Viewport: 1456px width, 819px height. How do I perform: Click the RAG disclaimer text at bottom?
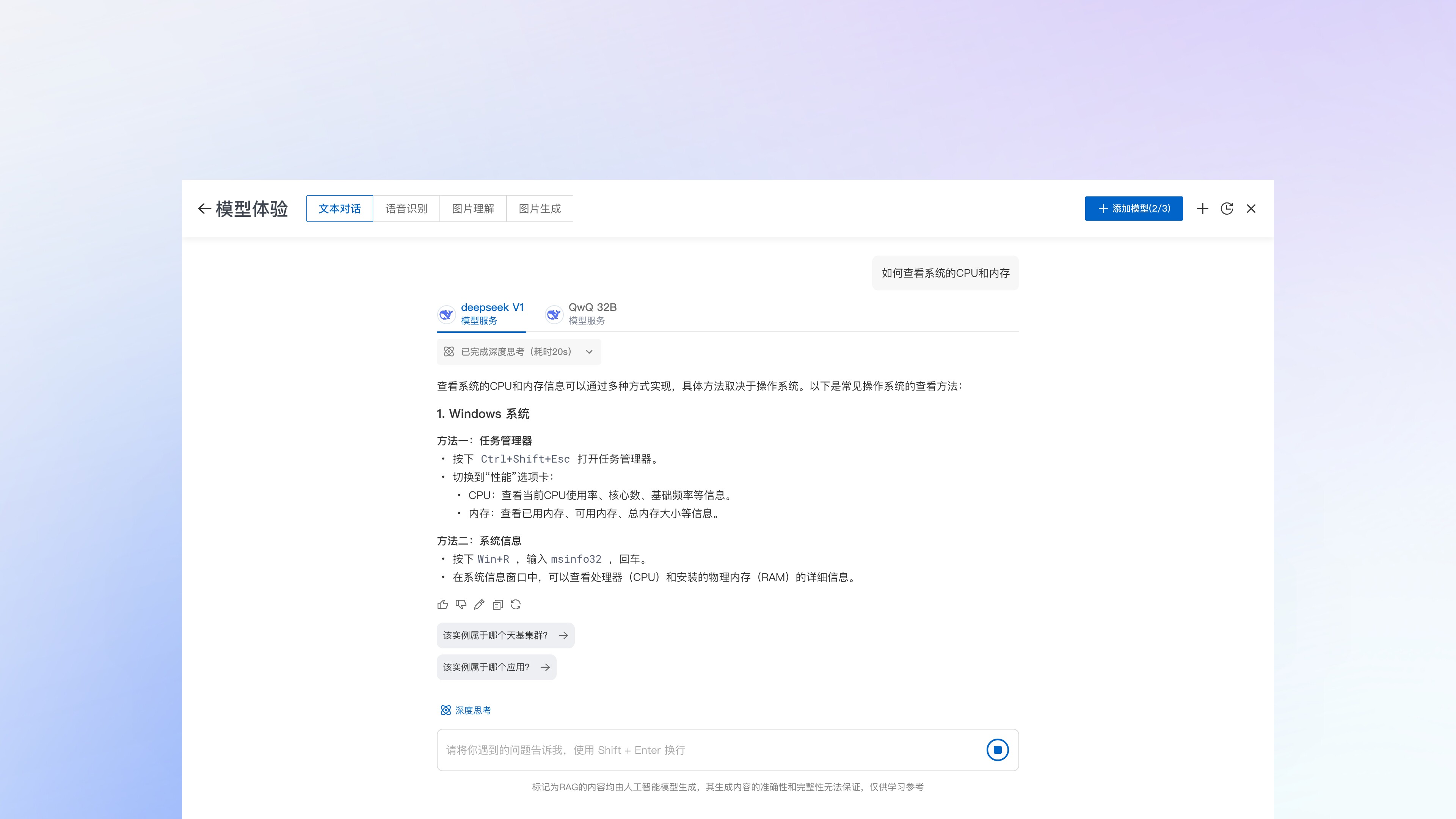[728, 787]
